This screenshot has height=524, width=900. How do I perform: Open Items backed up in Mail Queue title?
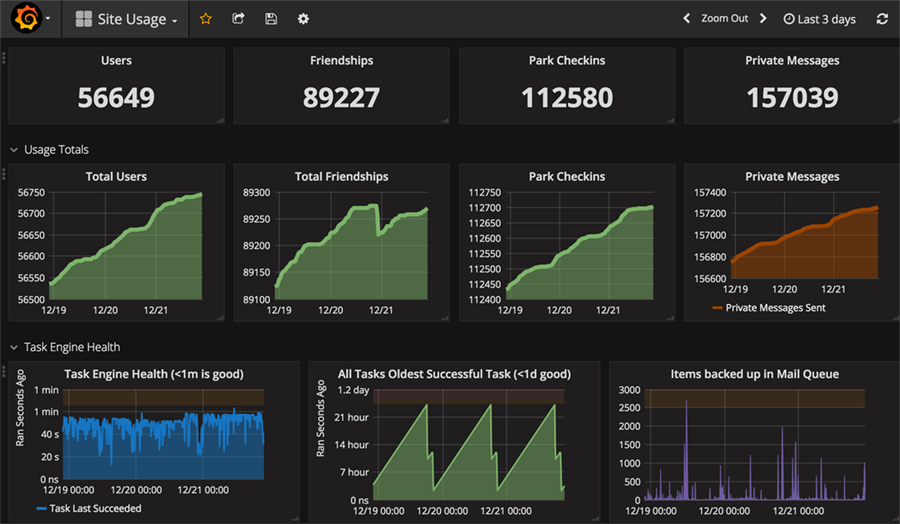[754, 374]
